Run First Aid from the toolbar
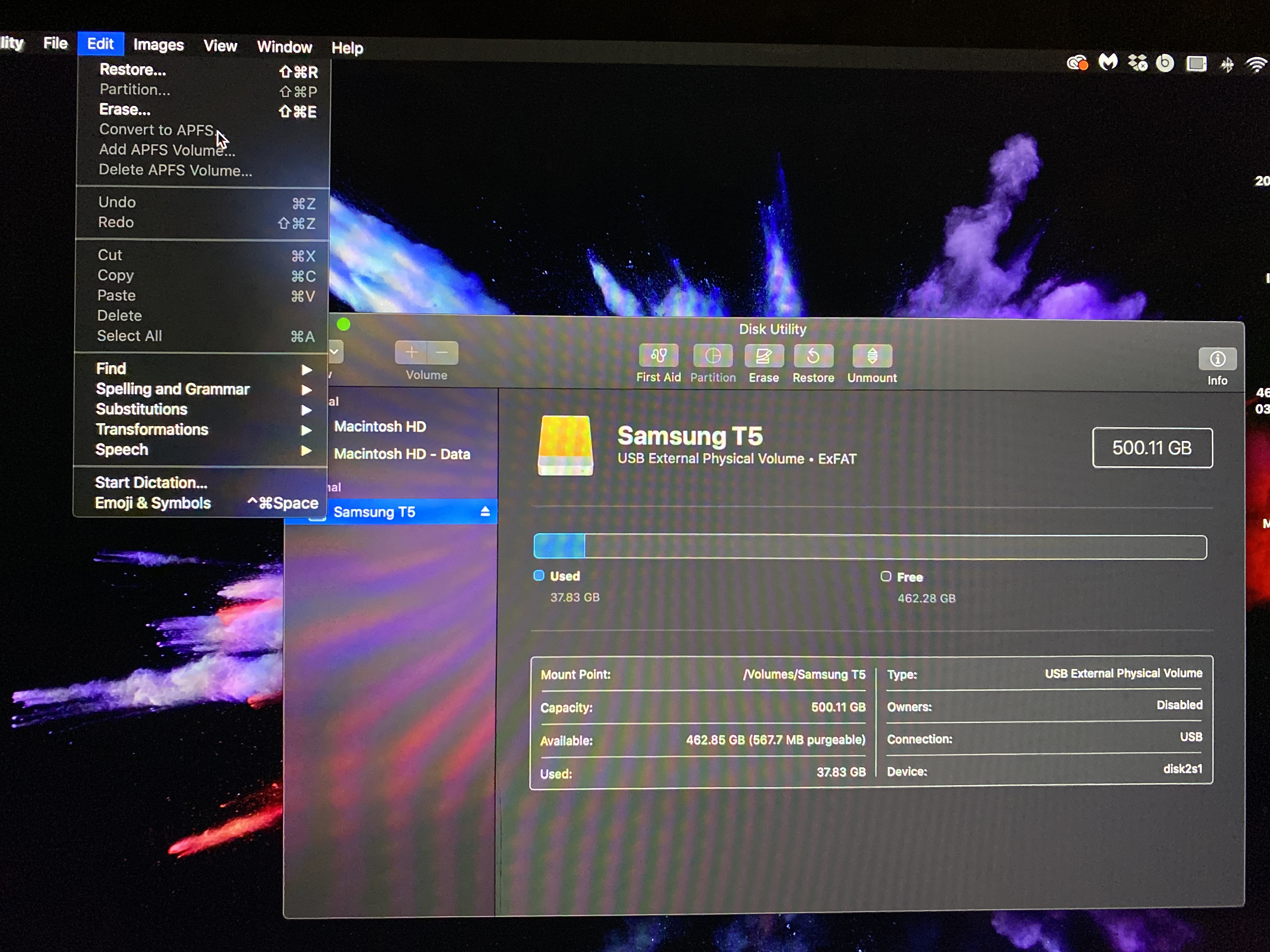Image resolution: width=1270 pixels, height=952 pixels. (658, 356)
